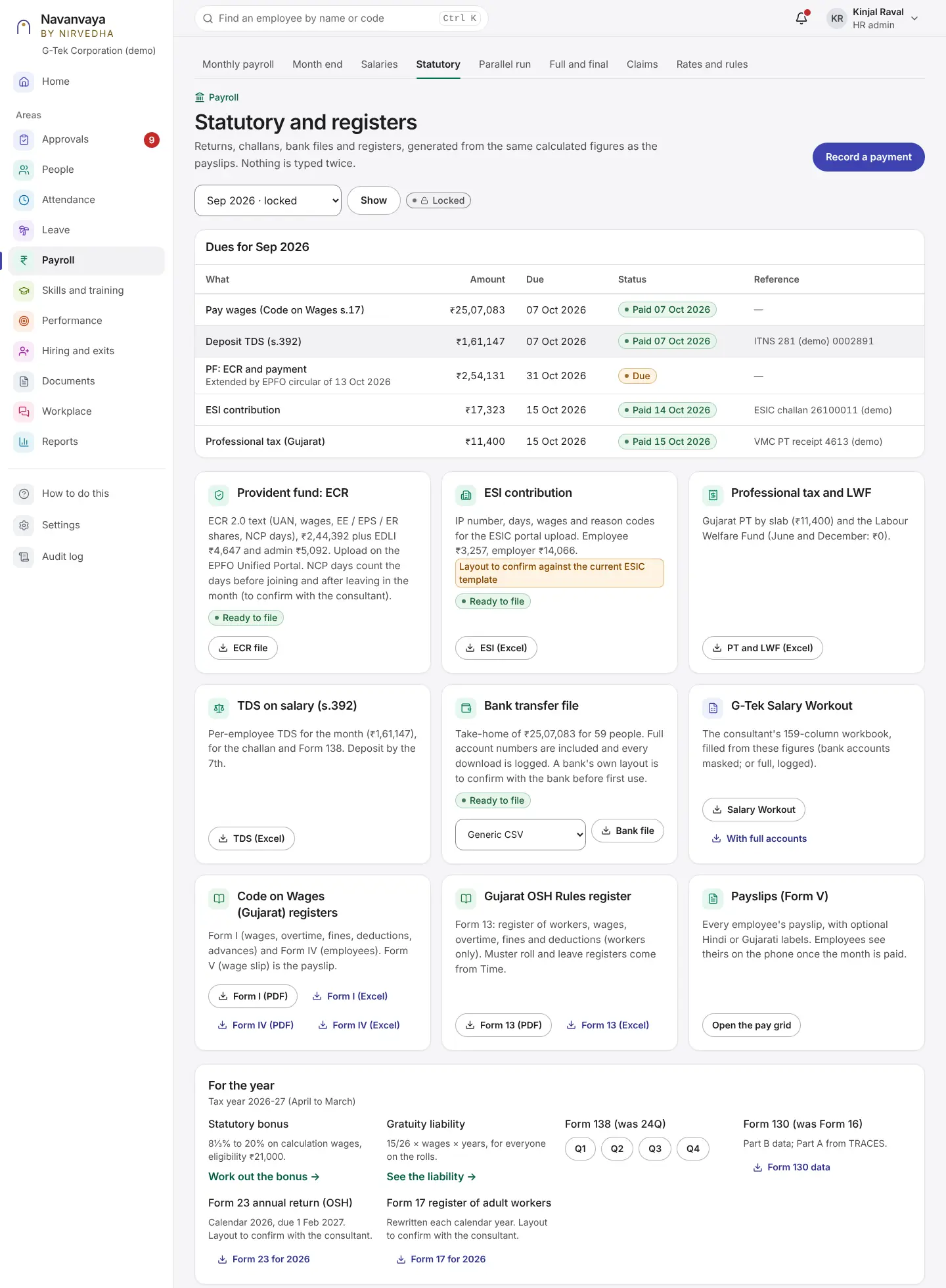Screen dimensions: 946x1288
Task: Switch to the Monthly payroll tab
Action: tap(238, 64)
